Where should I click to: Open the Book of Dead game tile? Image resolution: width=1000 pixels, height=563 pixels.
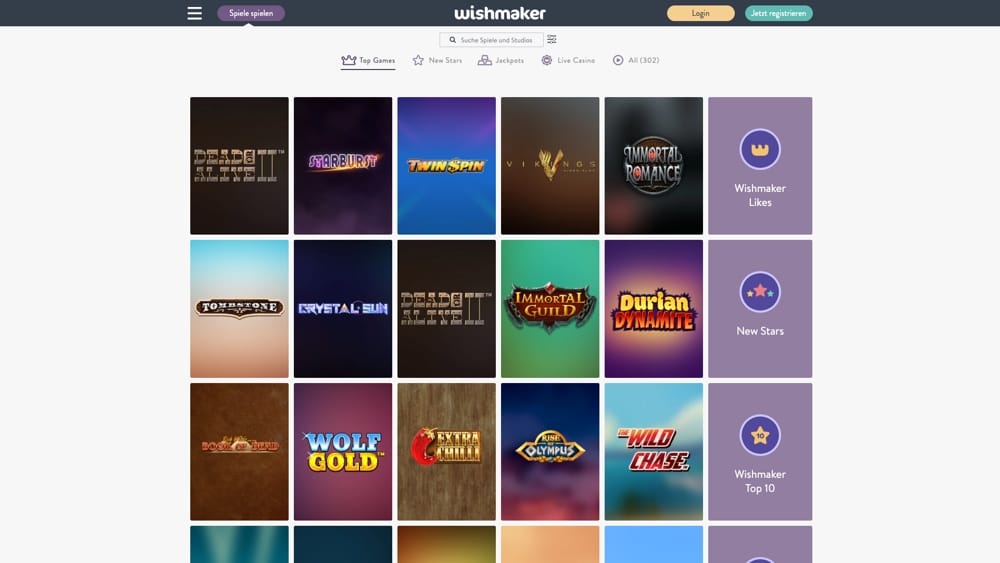coord(239,451)
